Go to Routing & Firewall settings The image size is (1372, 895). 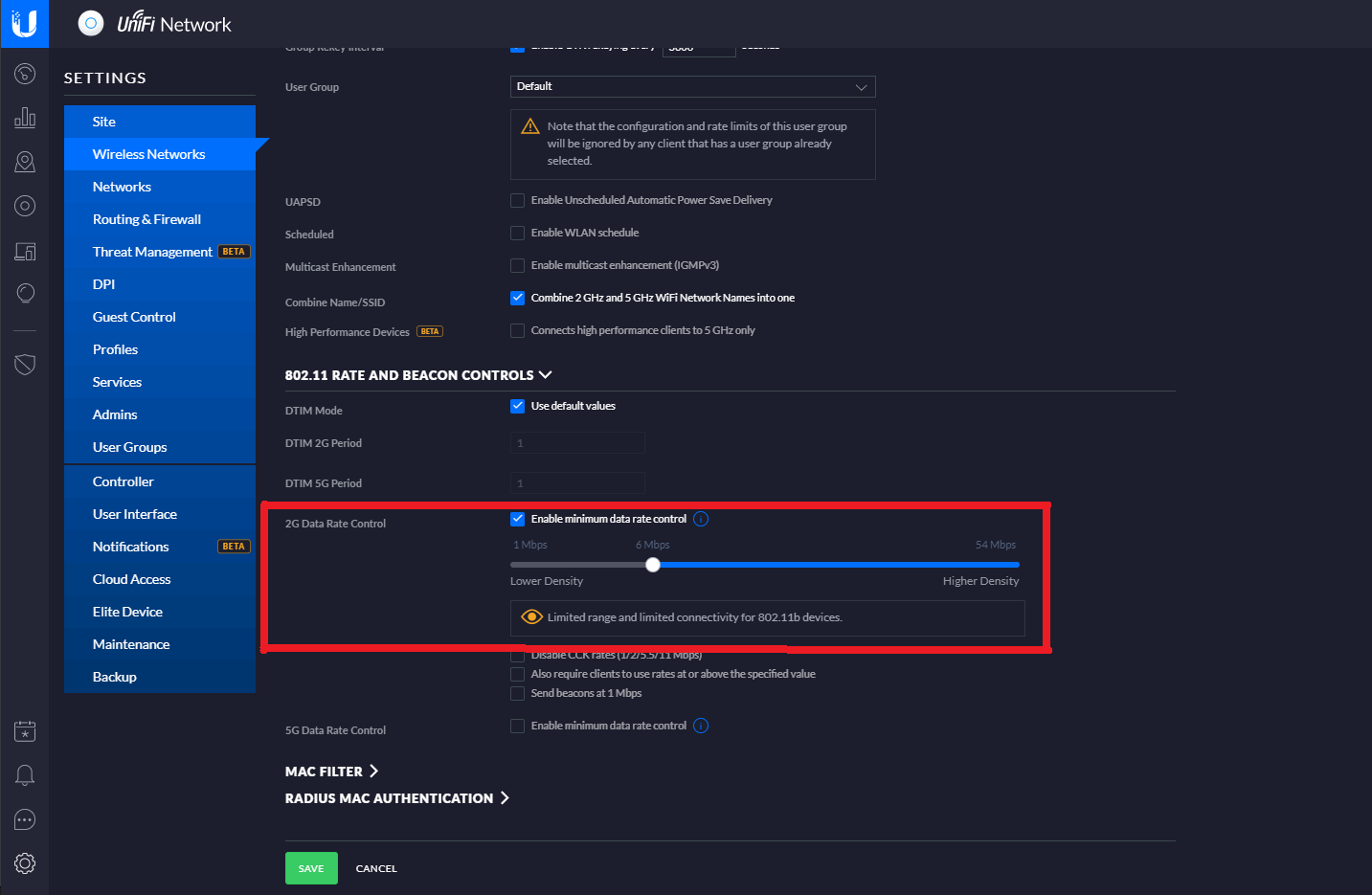pyautogui.click(x=146, y=219)
